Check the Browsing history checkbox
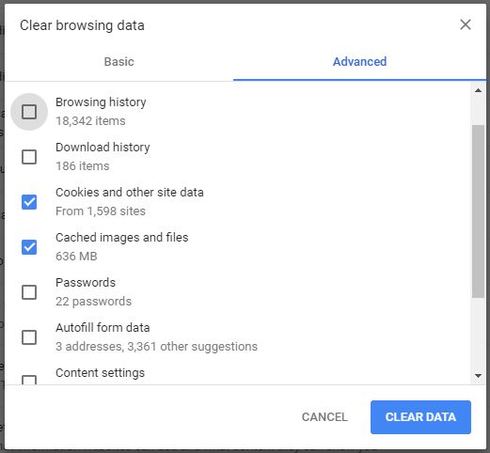 [x=29, y=112]
